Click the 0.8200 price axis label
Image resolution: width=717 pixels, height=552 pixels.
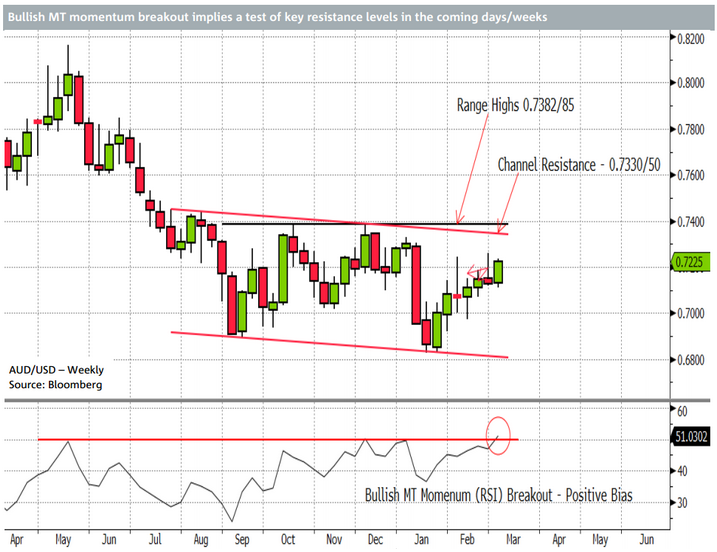pyautogui.click(x=692, y=37)
